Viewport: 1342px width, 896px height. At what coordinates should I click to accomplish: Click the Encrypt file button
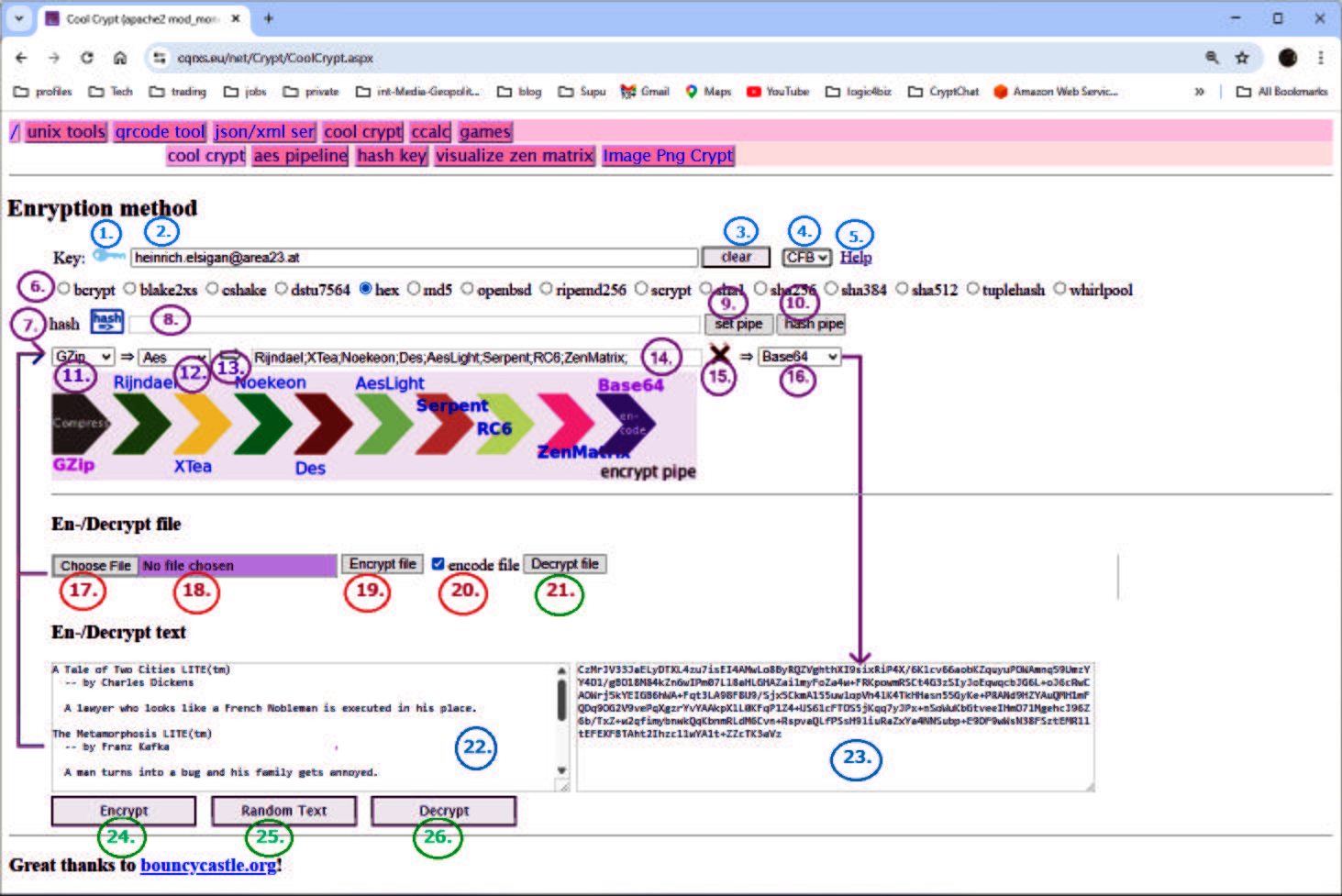(383, 564)
